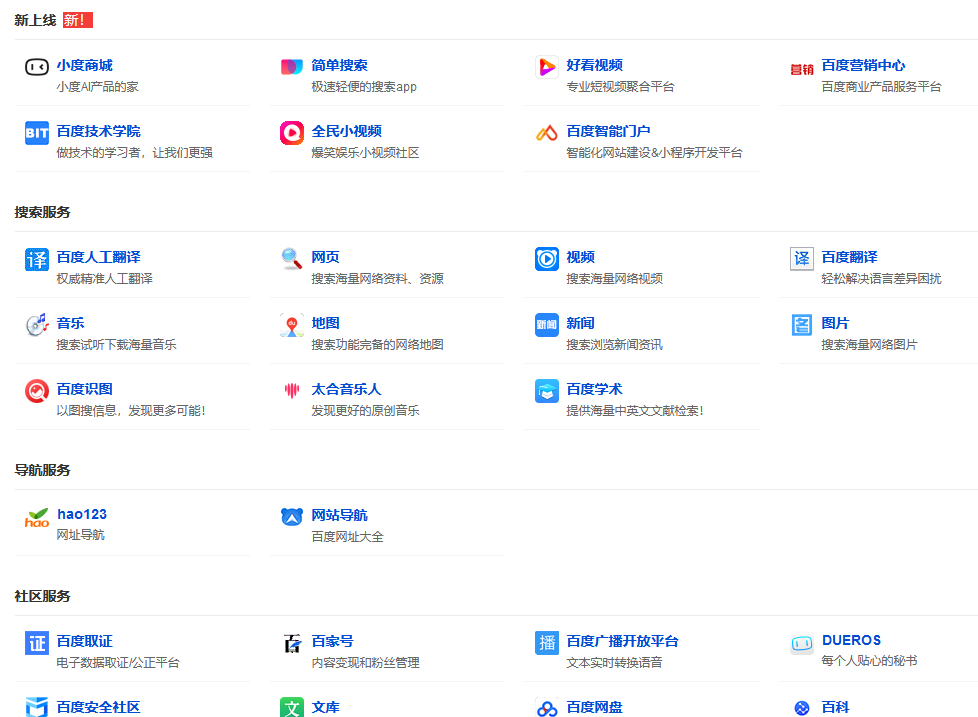Open the 音乐 link
Image resolution: width=978 pixels, height=717 pixels.
click(70, 324)
